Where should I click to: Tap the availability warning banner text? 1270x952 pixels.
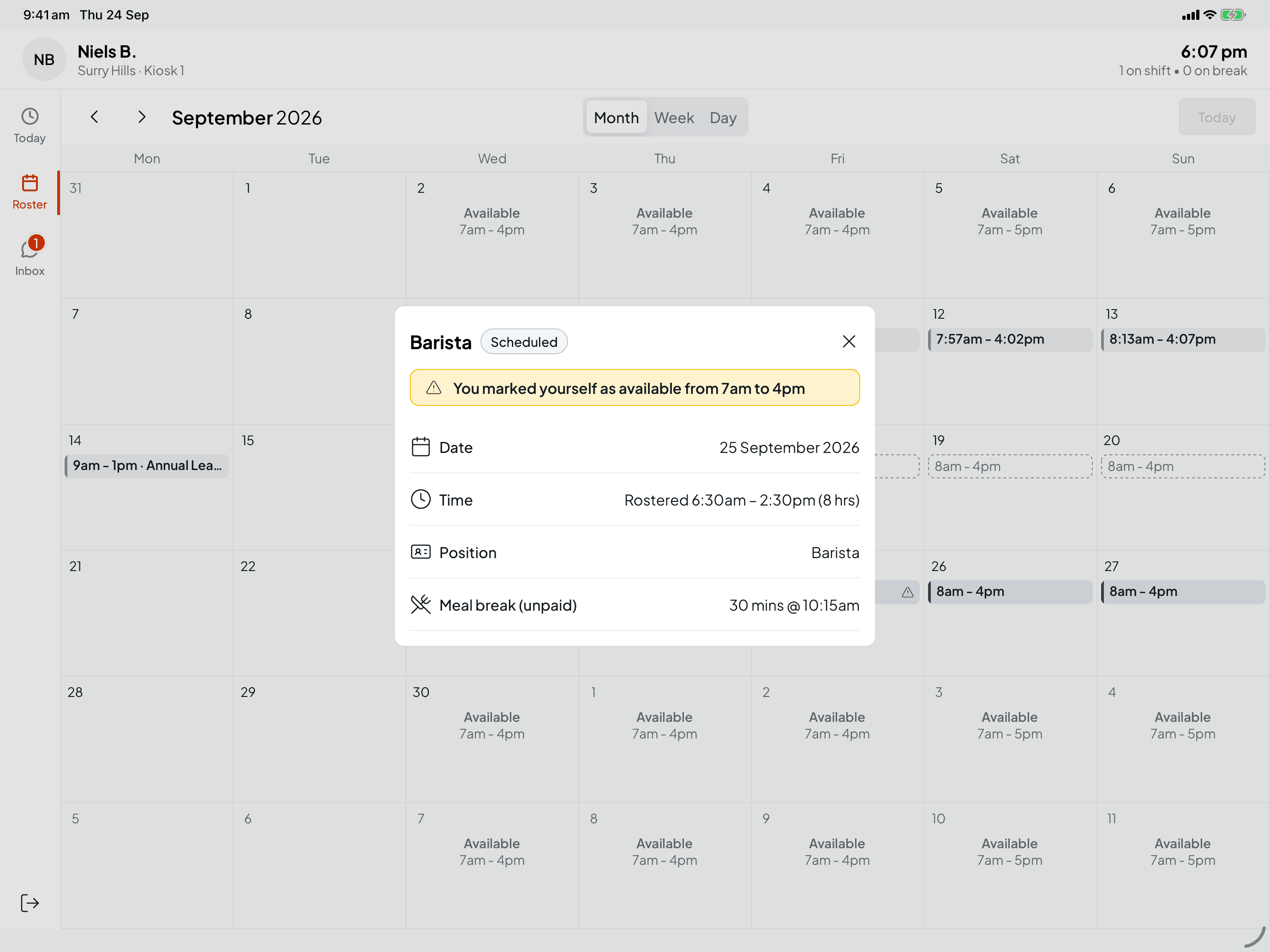click(629, 388)
